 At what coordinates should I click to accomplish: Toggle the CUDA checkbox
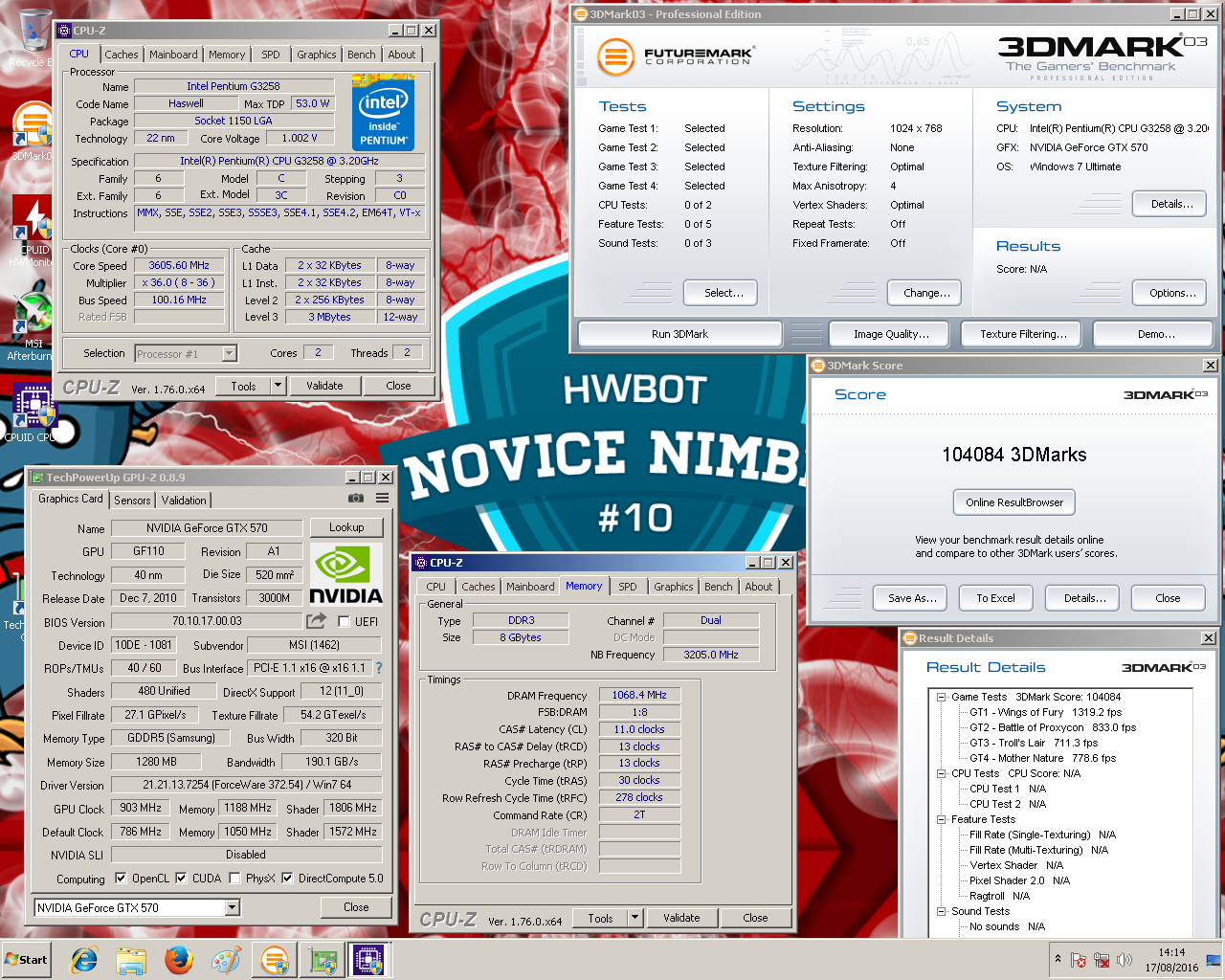coord(180,879)
